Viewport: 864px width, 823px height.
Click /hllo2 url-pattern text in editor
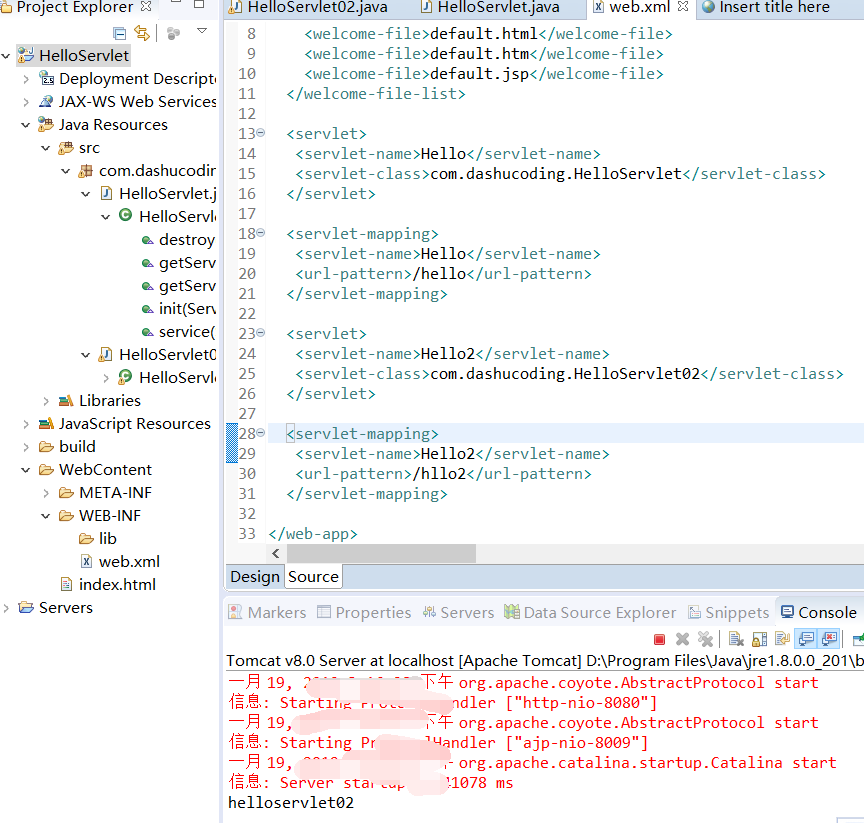[439, 474]
